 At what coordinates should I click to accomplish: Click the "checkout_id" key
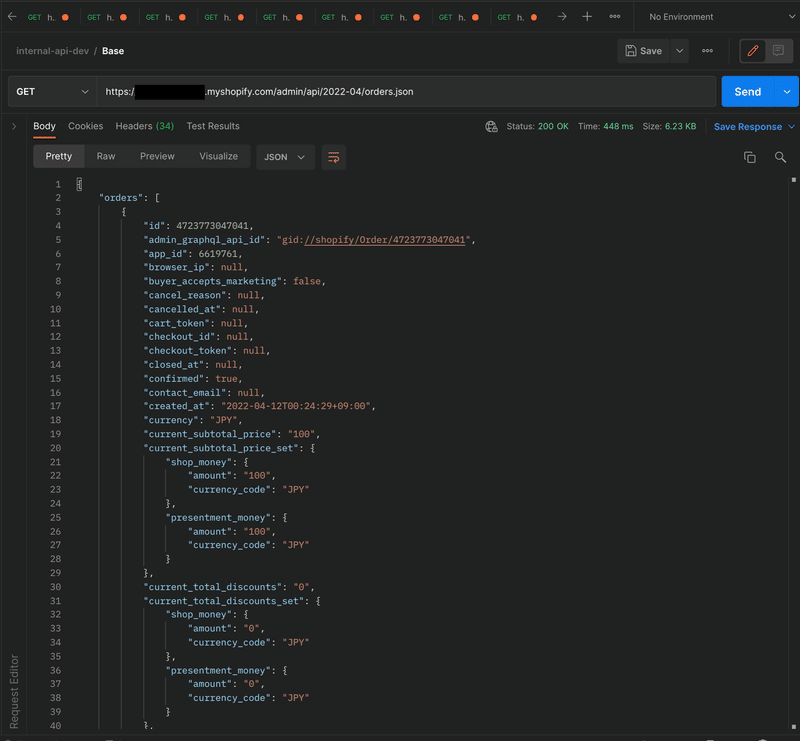coord(179,337)
